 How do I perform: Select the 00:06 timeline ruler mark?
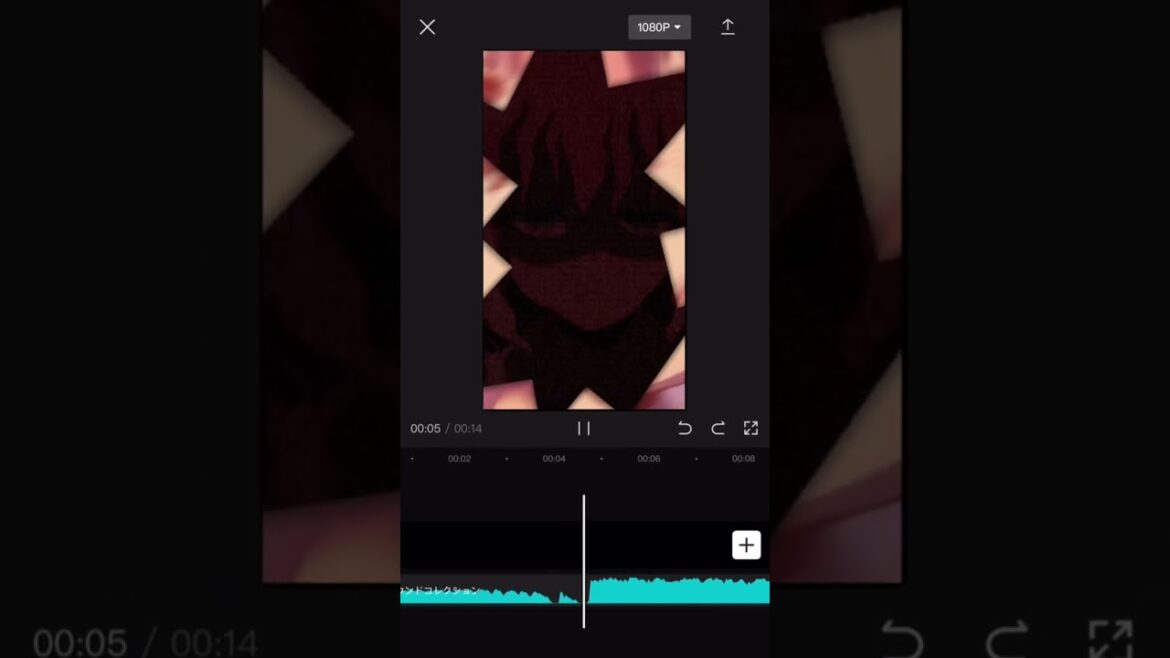[649, 459]
